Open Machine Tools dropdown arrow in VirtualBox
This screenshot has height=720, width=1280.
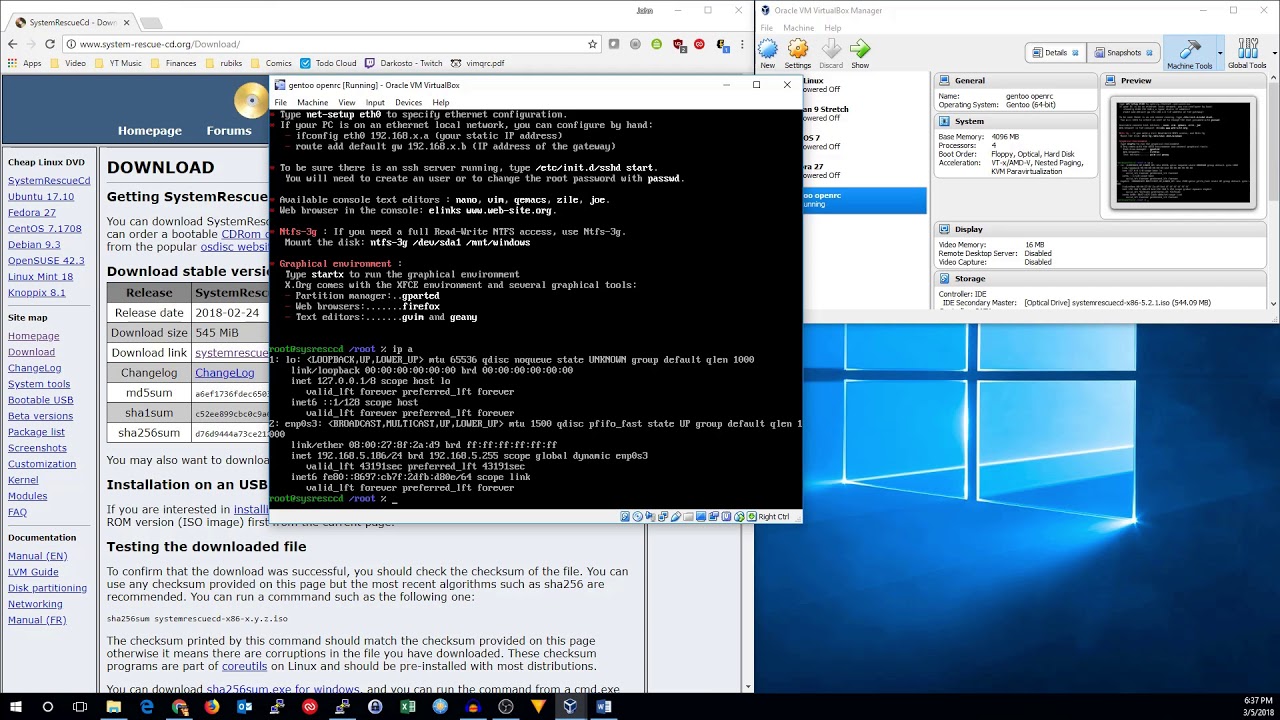[1220, 53]
